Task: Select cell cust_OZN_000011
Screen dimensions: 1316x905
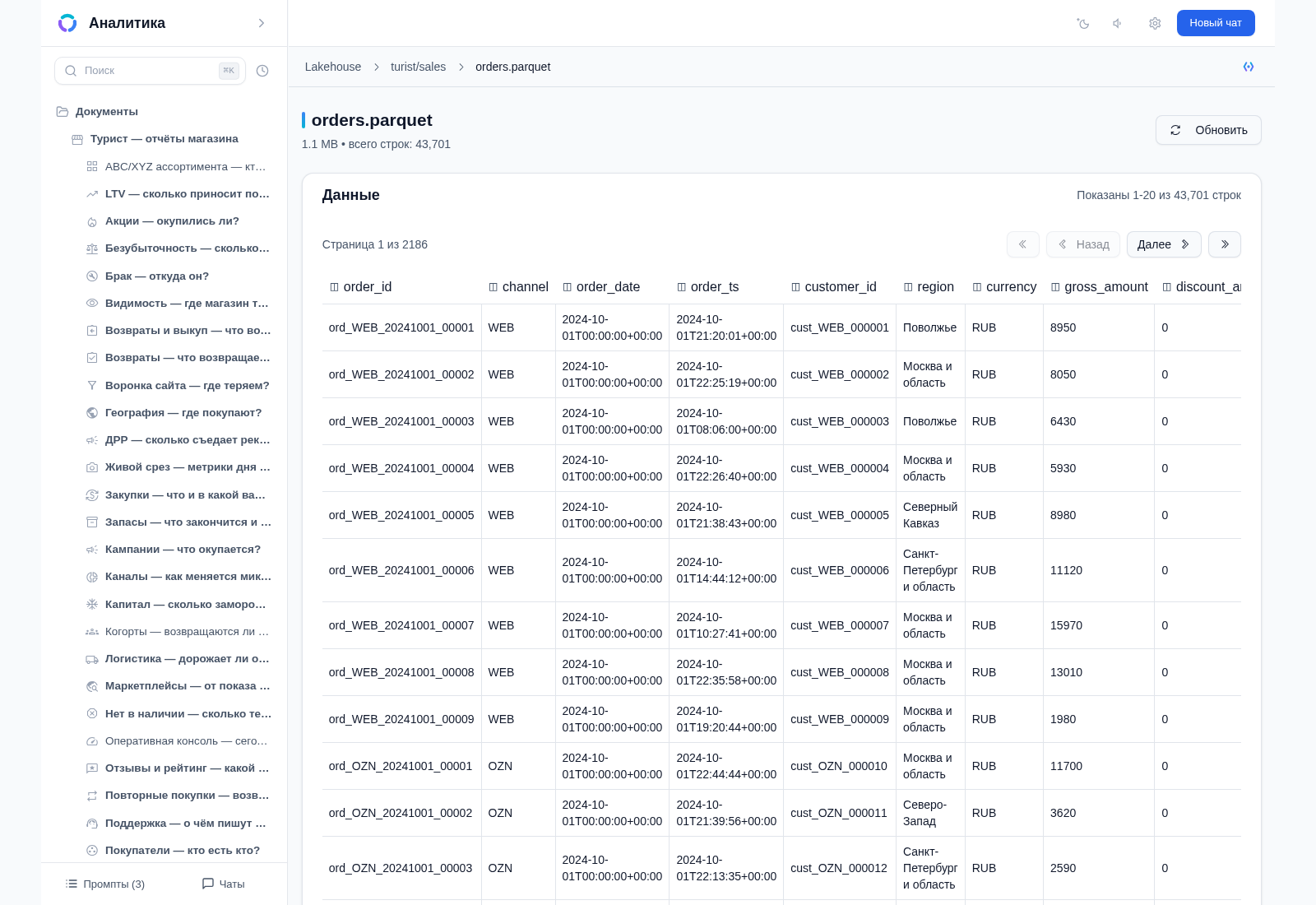Action: click(839, 813)
